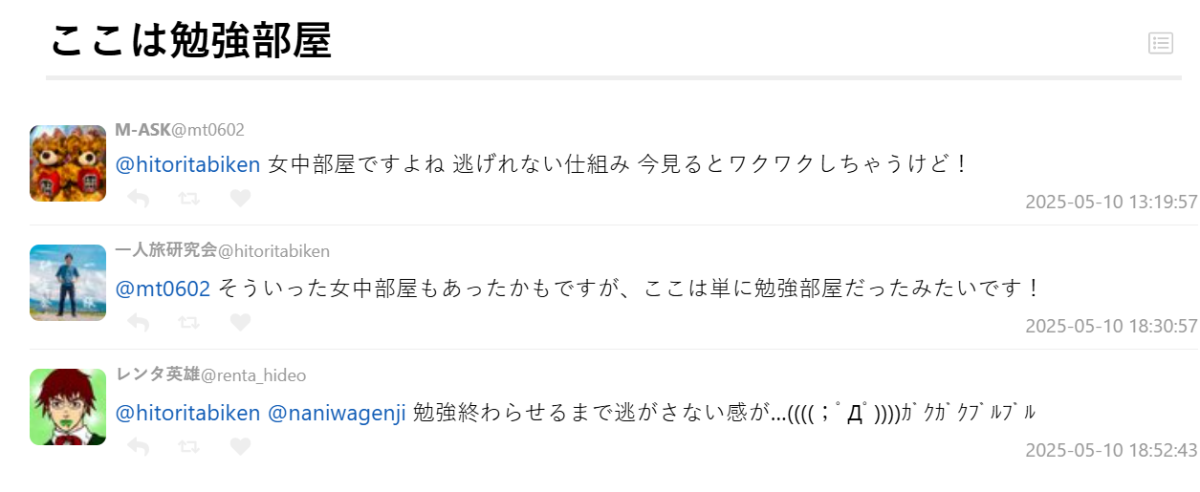
Task: Open the M-ASK username link
Action: click(143, 129)
